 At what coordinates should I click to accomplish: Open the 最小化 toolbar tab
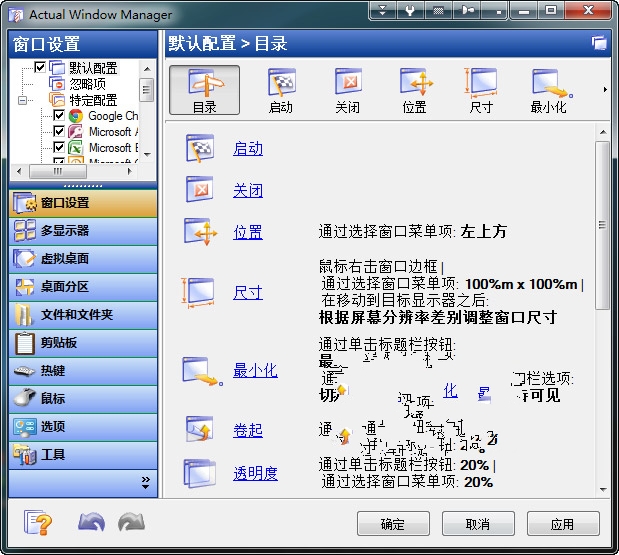(x=549, y=90)
